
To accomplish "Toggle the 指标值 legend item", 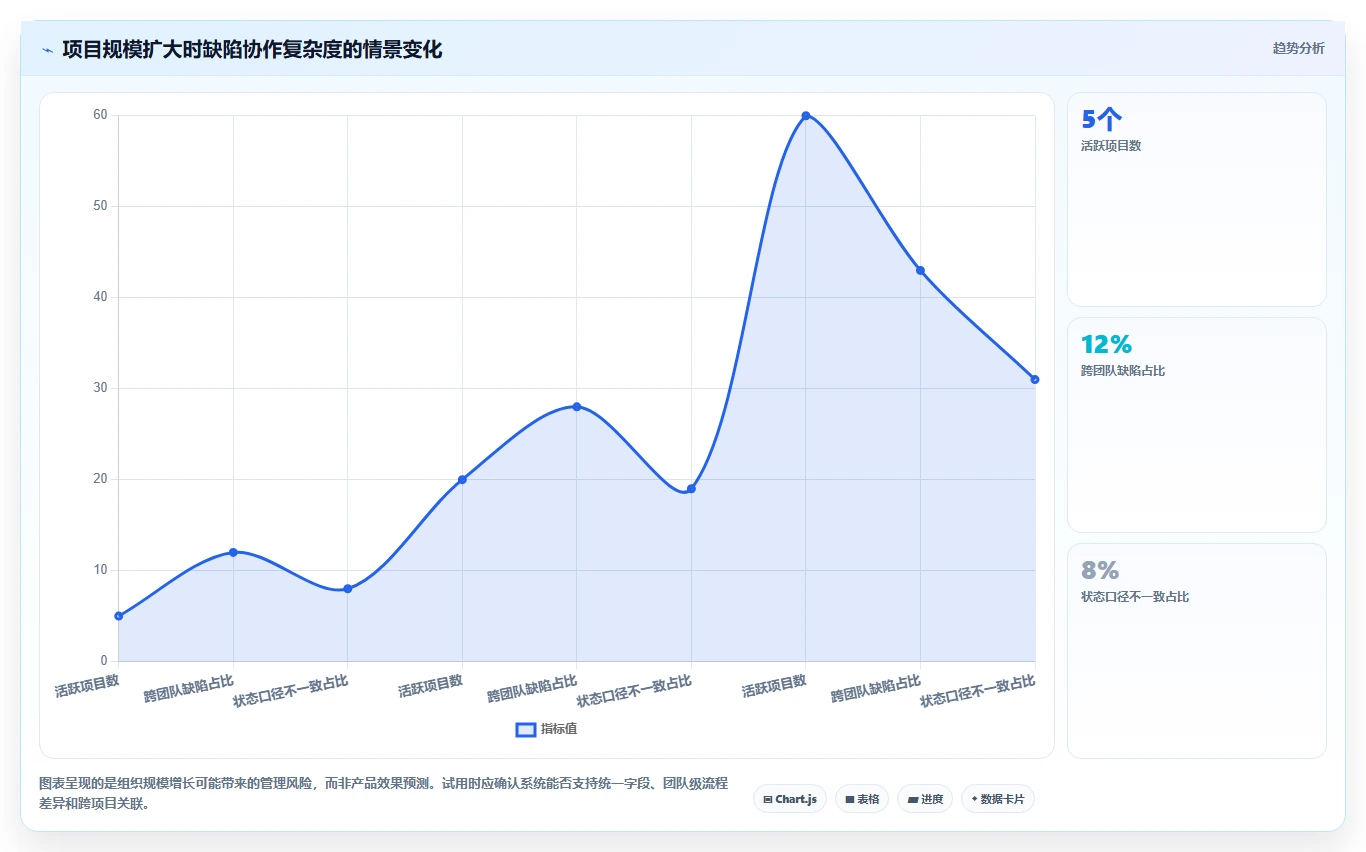I will click(x=546, y=729).
